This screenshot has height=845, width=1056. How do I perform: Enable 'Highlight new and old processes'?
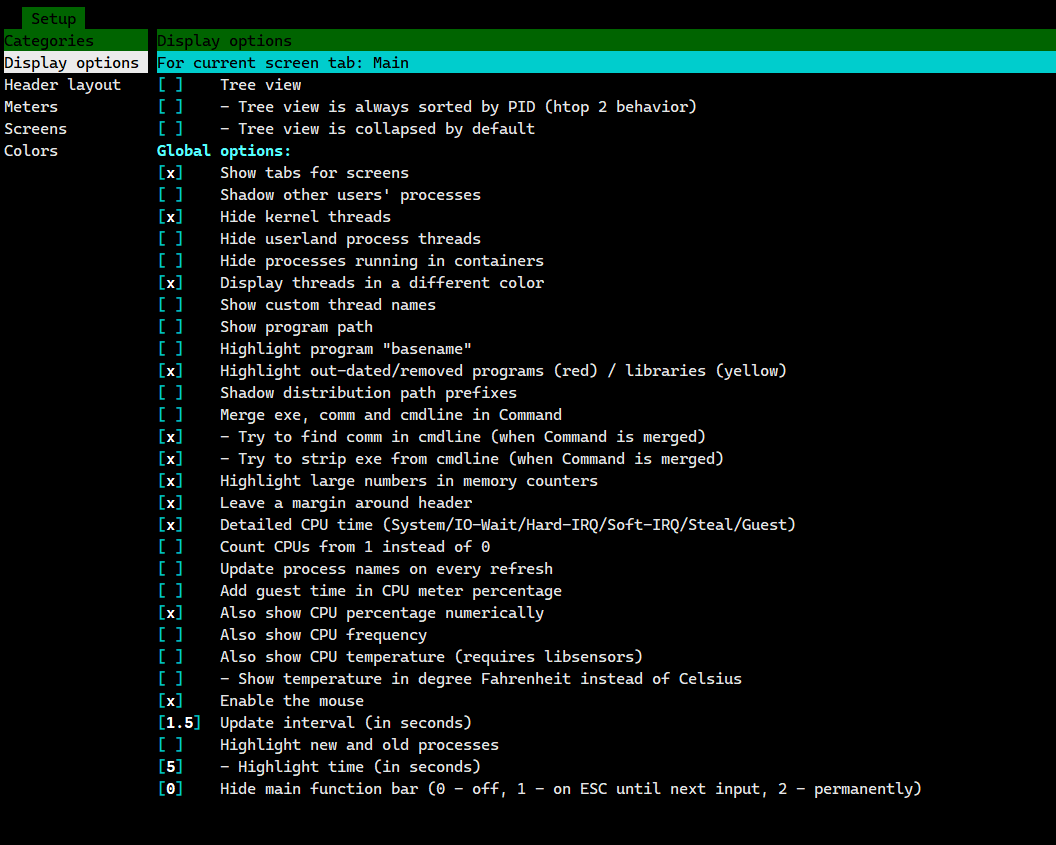[170, 745]
